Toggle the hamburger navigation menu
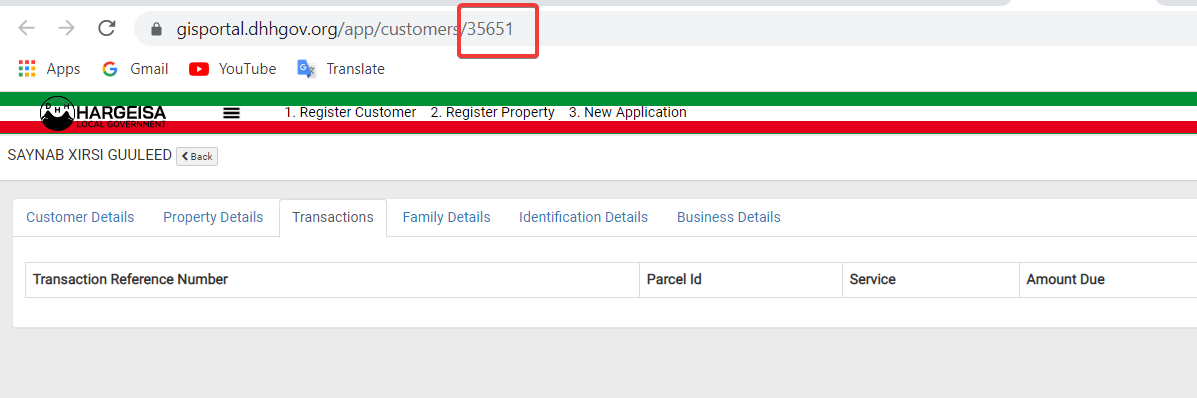 click(x=231, y=112)
